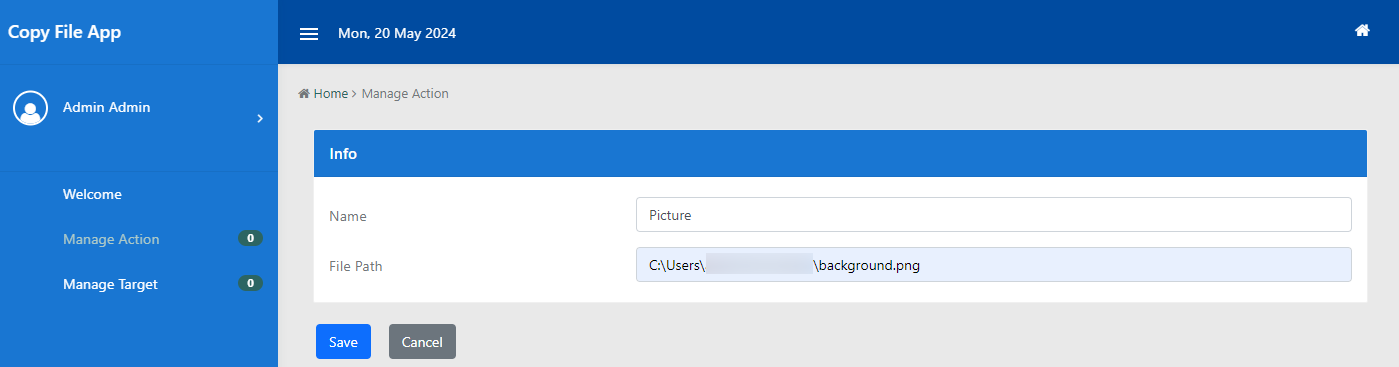
Task: Expand the Admin Admin profile chevron
Action: 260,118
